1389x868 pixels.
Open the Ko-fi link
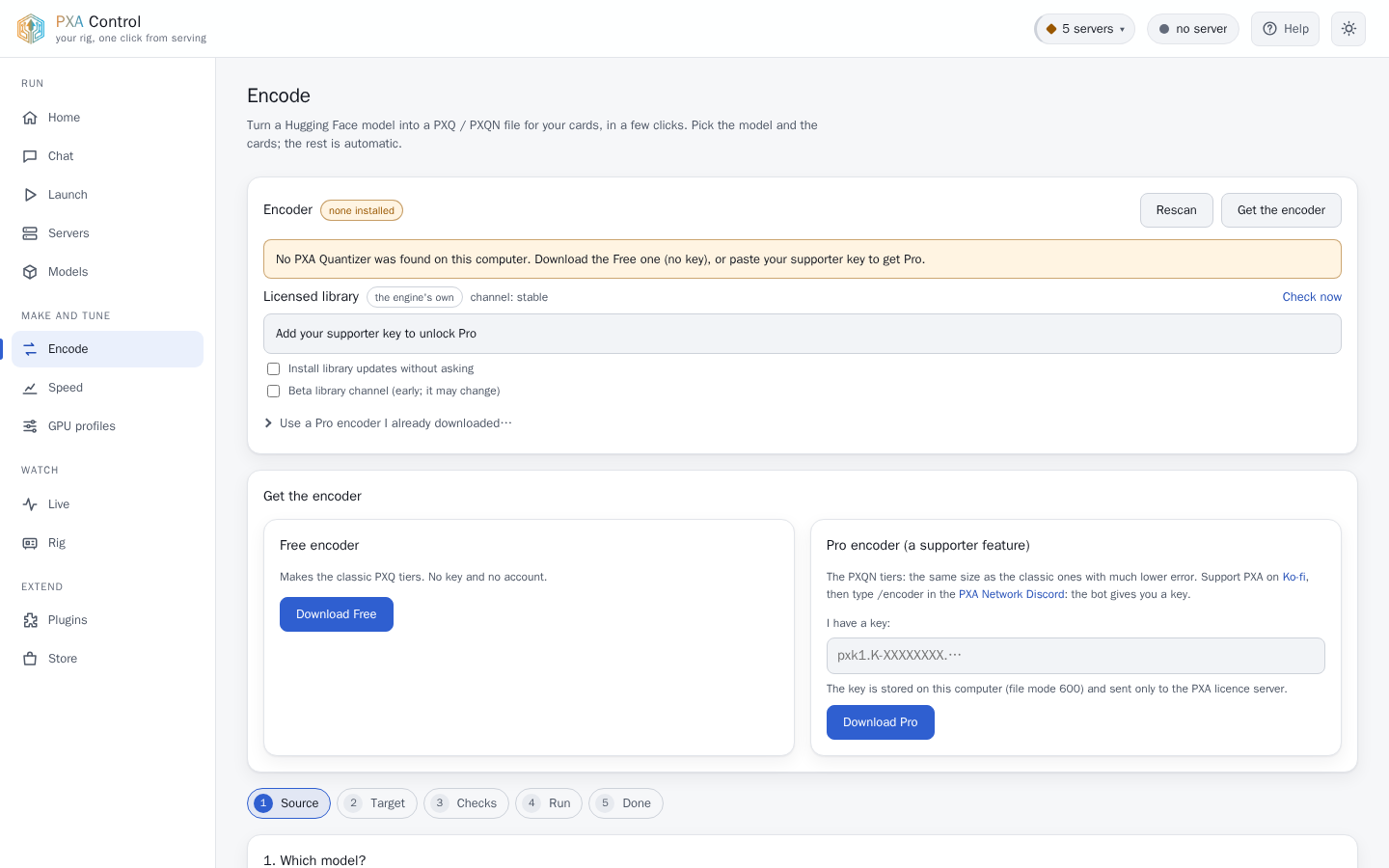pyautogui.click(x=1294, y=577)
